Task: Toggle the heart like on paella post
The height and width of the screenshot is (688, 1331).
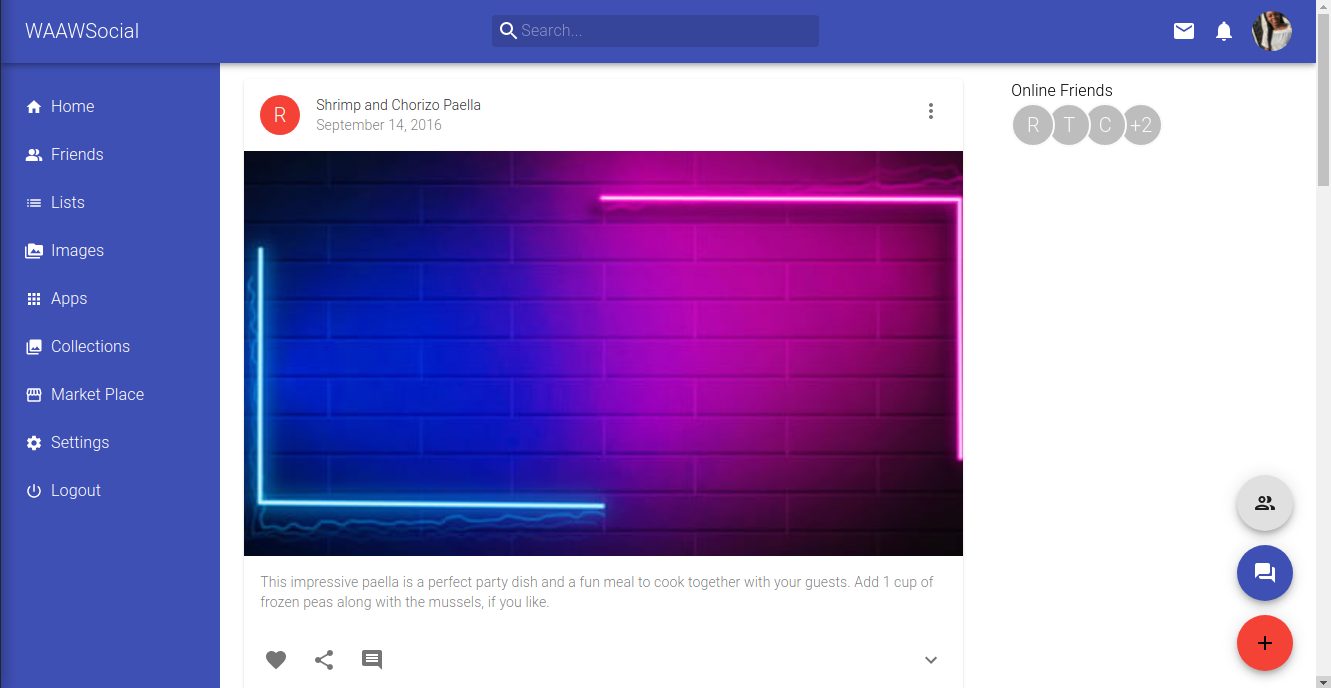Action: tap(276, 660)
